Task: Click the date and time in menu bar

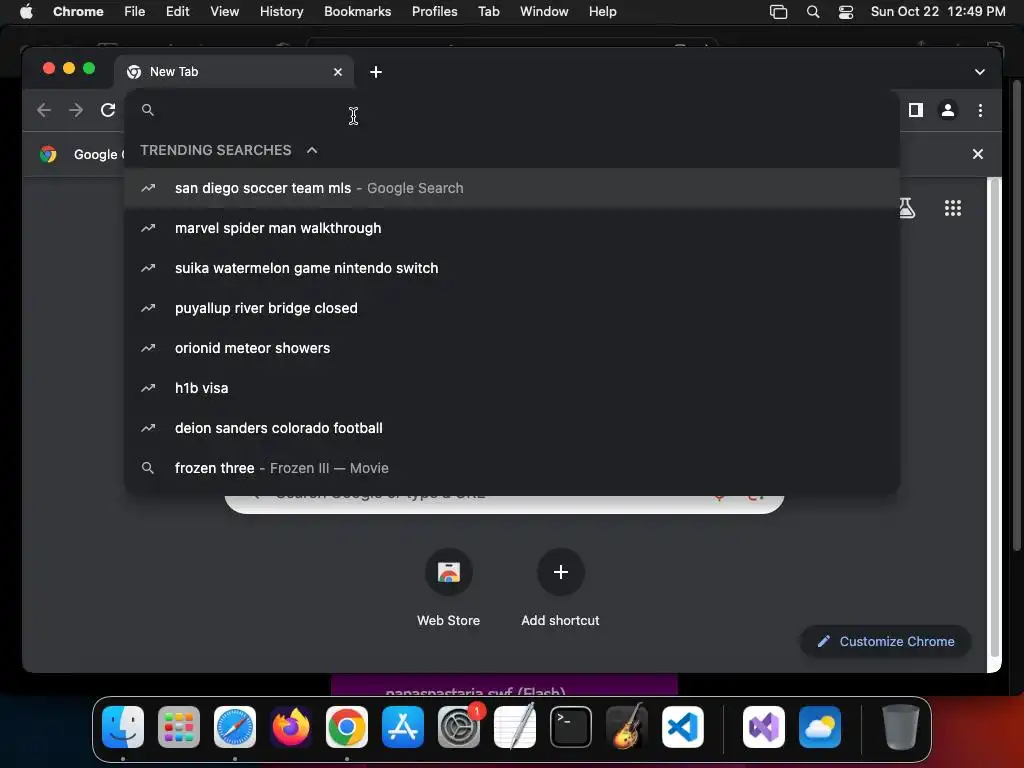Action: [x=938, y=11]
